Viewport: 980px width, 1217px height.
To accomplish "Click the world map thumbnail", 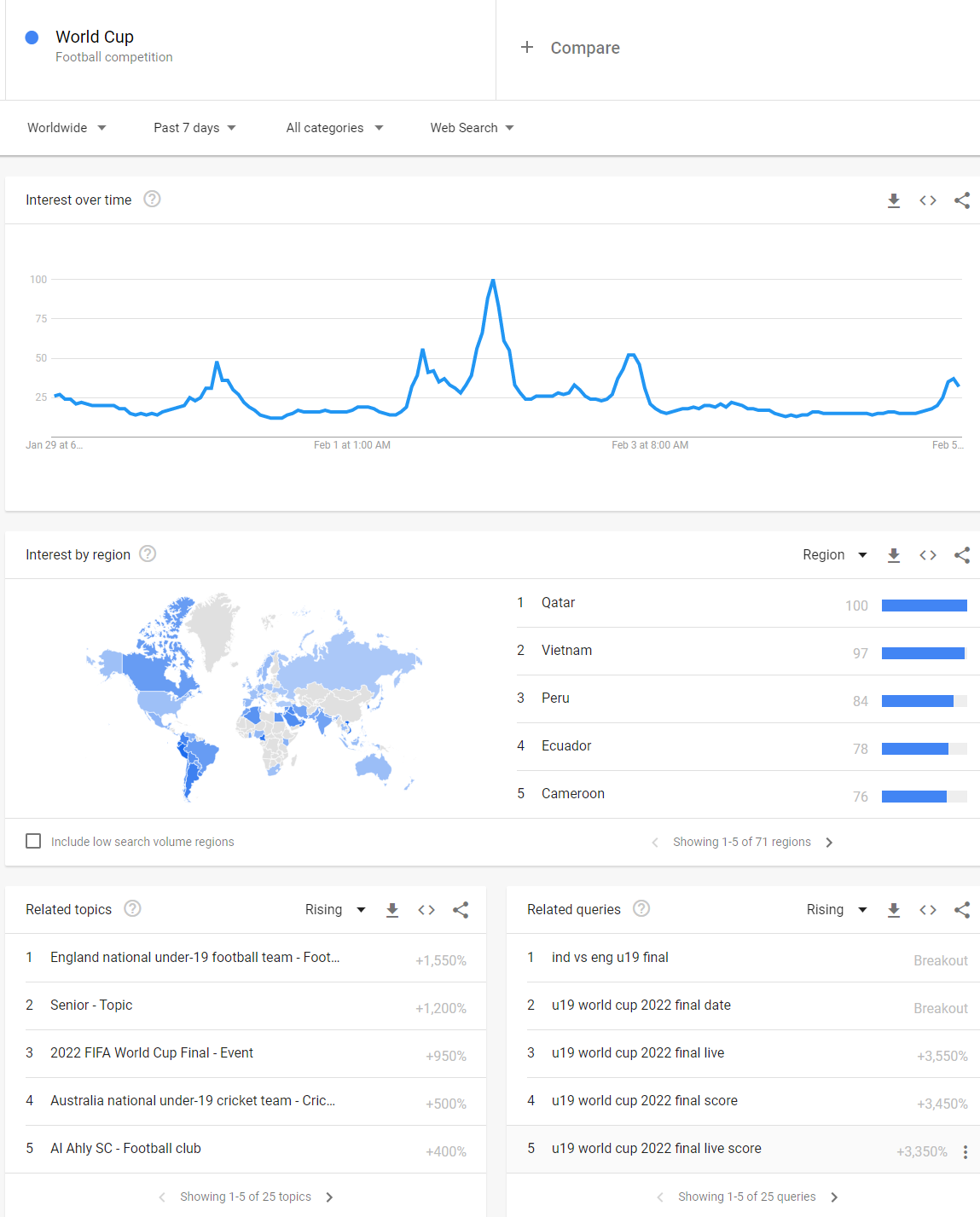I will pyautogui.click(x=253, y=697).
